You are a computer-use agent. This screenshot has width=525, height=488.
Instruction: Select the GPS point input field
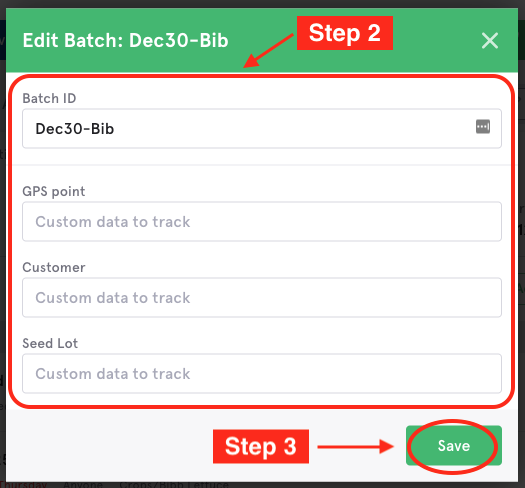262,221
